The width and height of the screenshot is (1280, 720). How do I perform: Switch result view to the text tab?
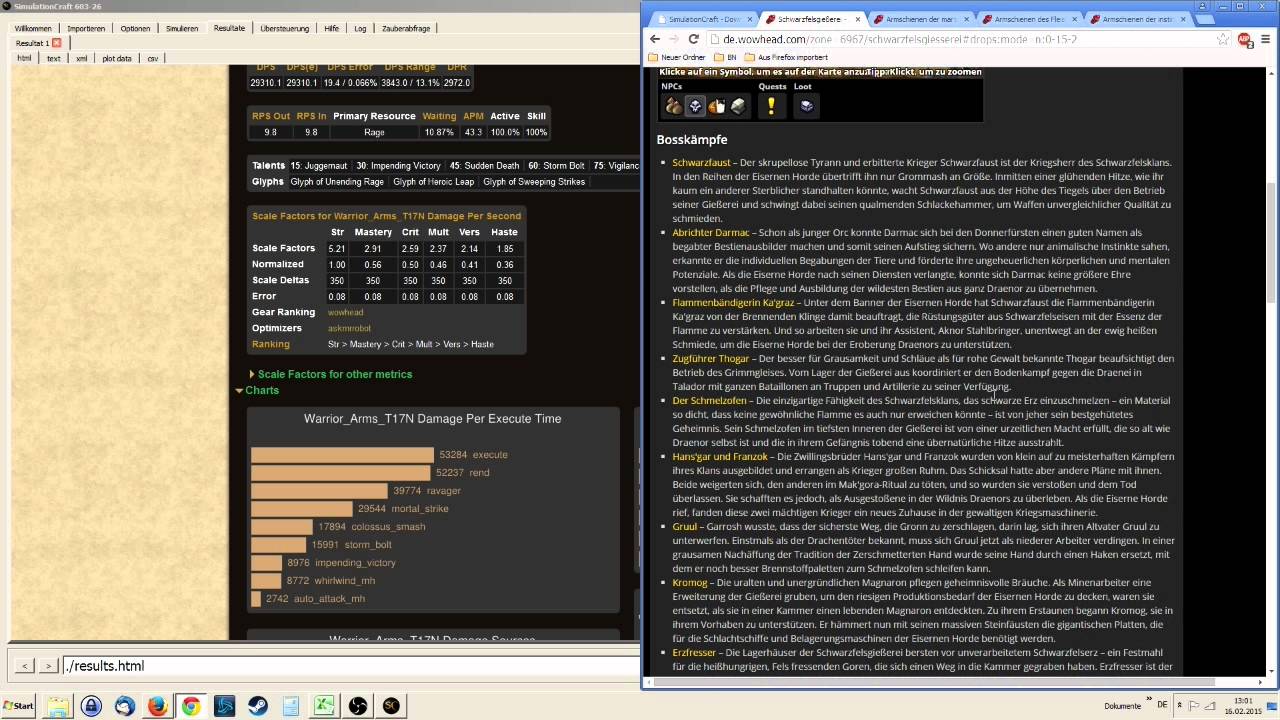pyautogui.click(x=54, y=58)
